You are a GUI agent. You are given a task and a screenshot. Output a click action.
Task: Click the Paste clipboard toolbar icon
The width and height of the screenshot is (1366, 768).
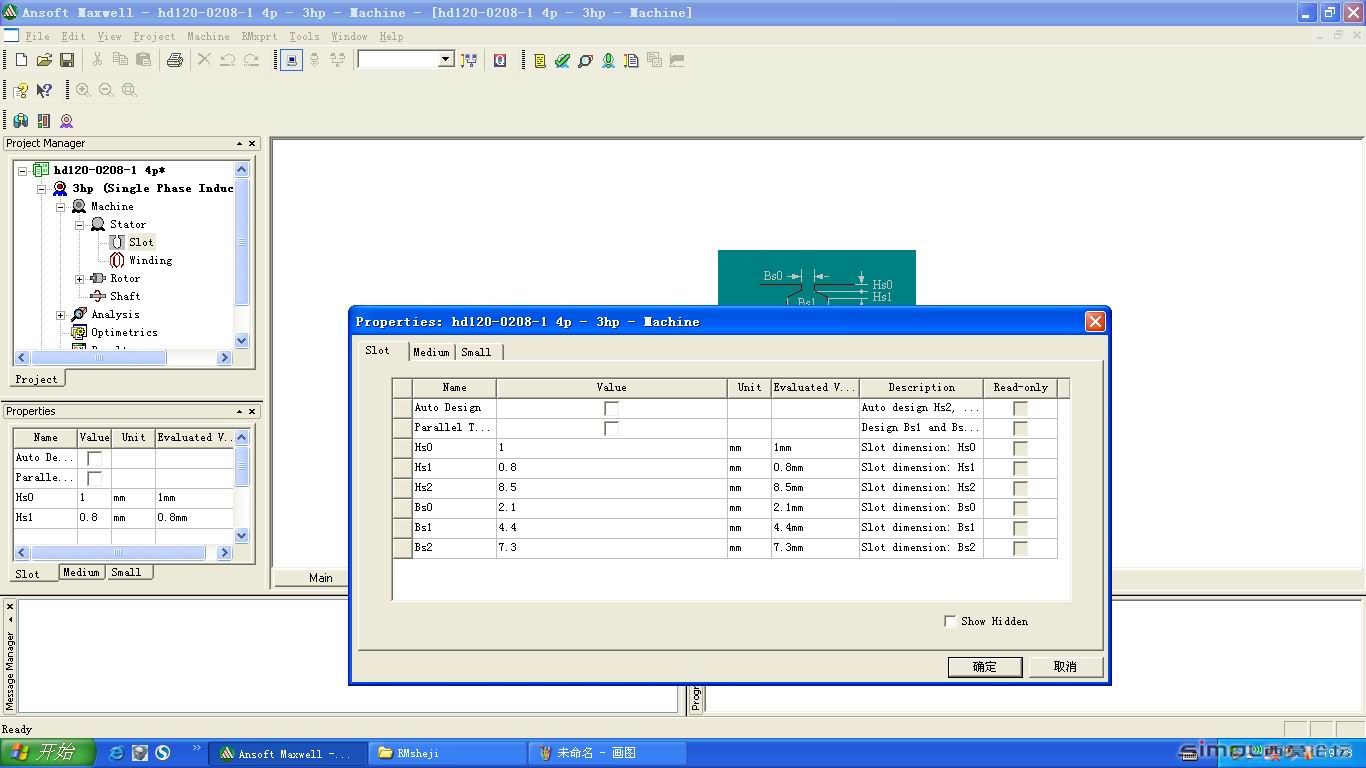(143, 60)
